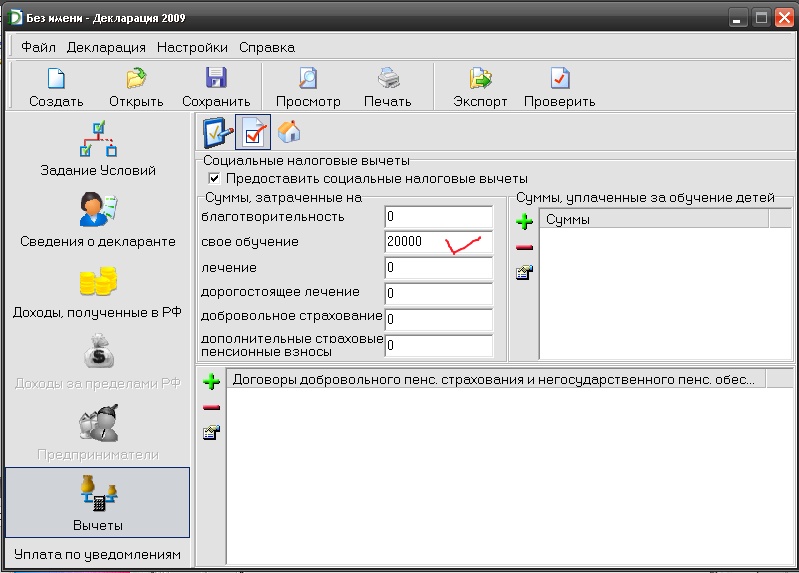Switch to property deductions house icon
This screenshot has height=573, width=799.
pos(289,132)
